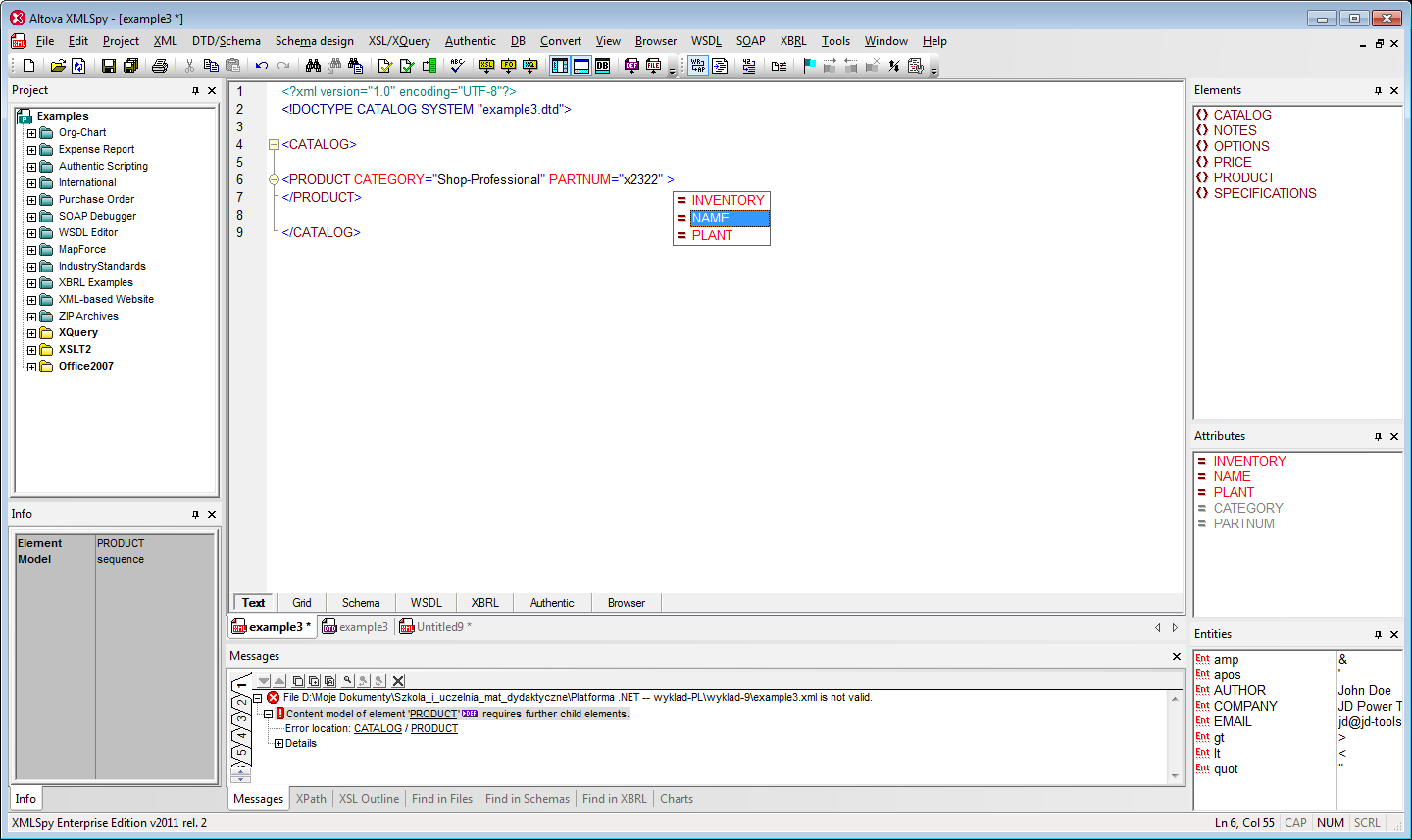
Task: Open the XPath messages tab
Action: [311, 799]
